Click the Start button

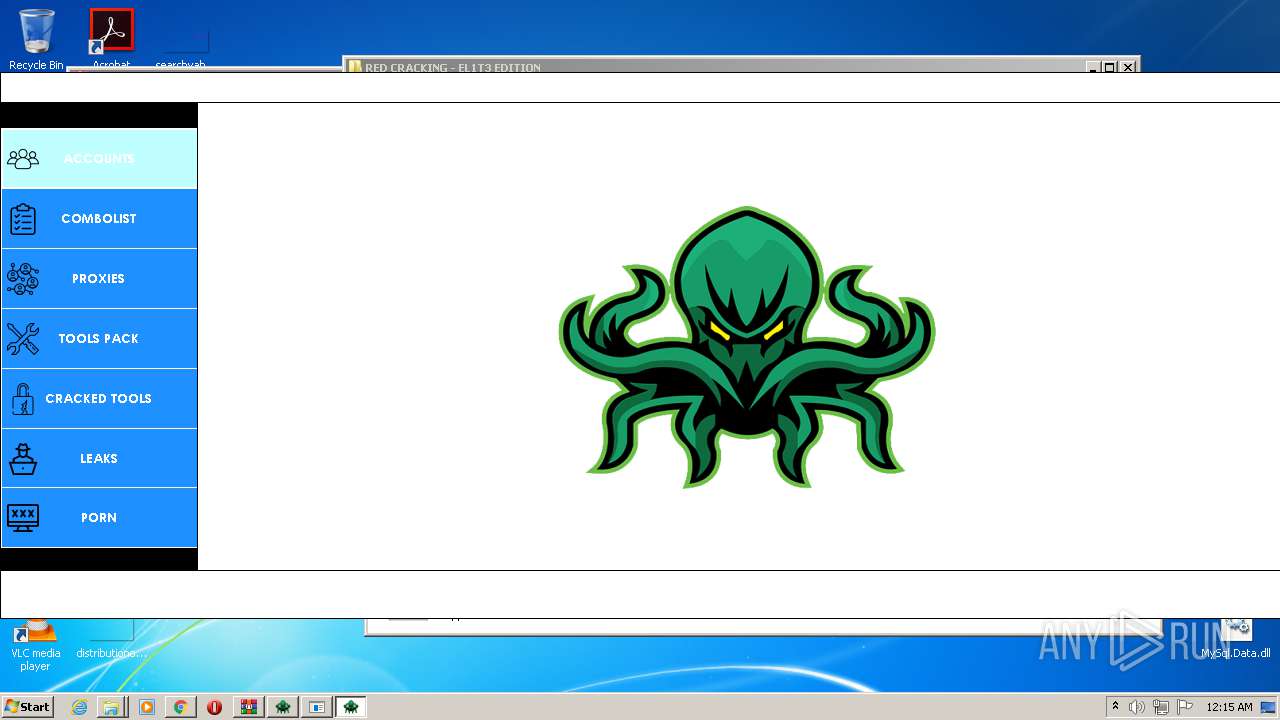pos(27,706)
